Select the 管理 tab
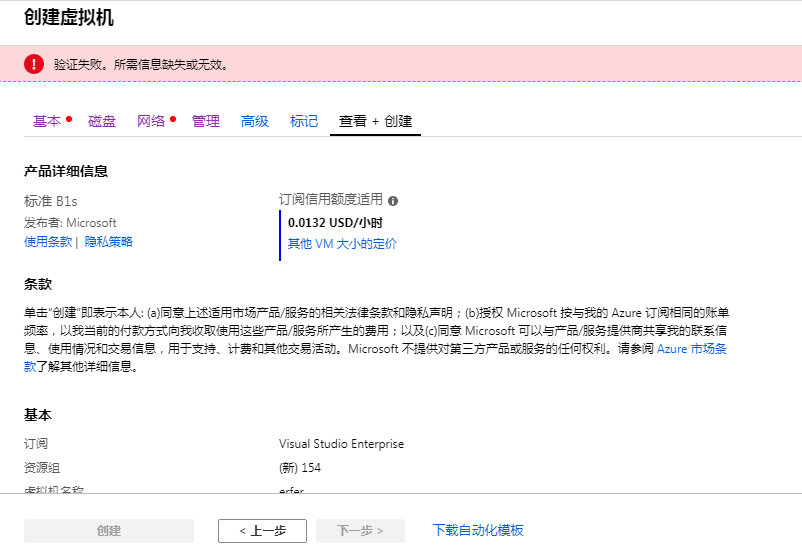The image size is (802, 555). pyautogui.click(x=206, y=121)
